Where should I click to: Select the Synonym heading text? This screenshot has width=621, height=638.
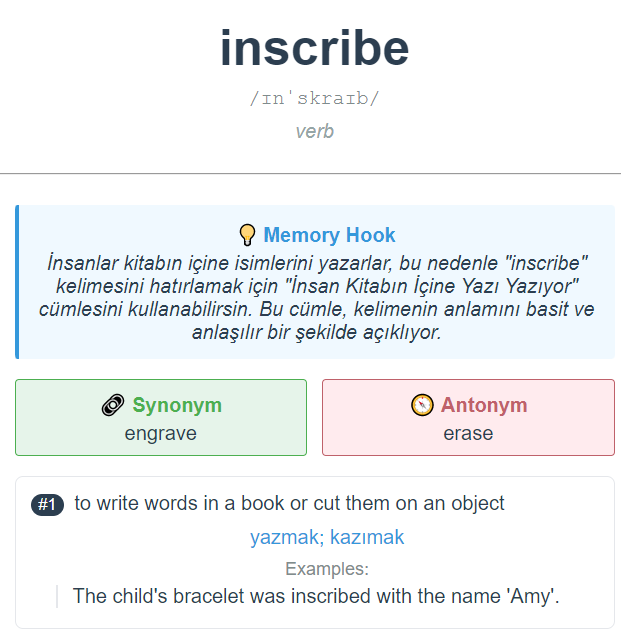177,405
